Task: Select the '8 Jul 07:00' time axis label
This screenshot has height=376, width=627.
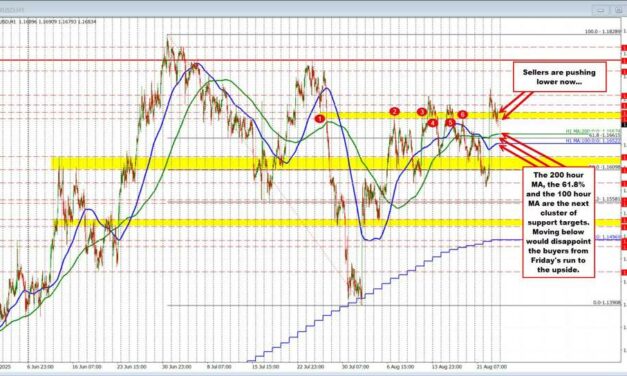Action: [219, 367]
